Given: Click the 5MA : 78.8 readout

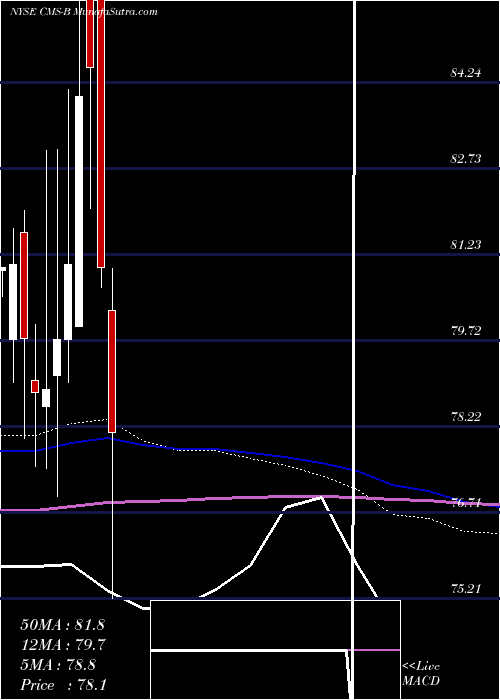Looking at the screenshot, I should click(x=58, y=665).
